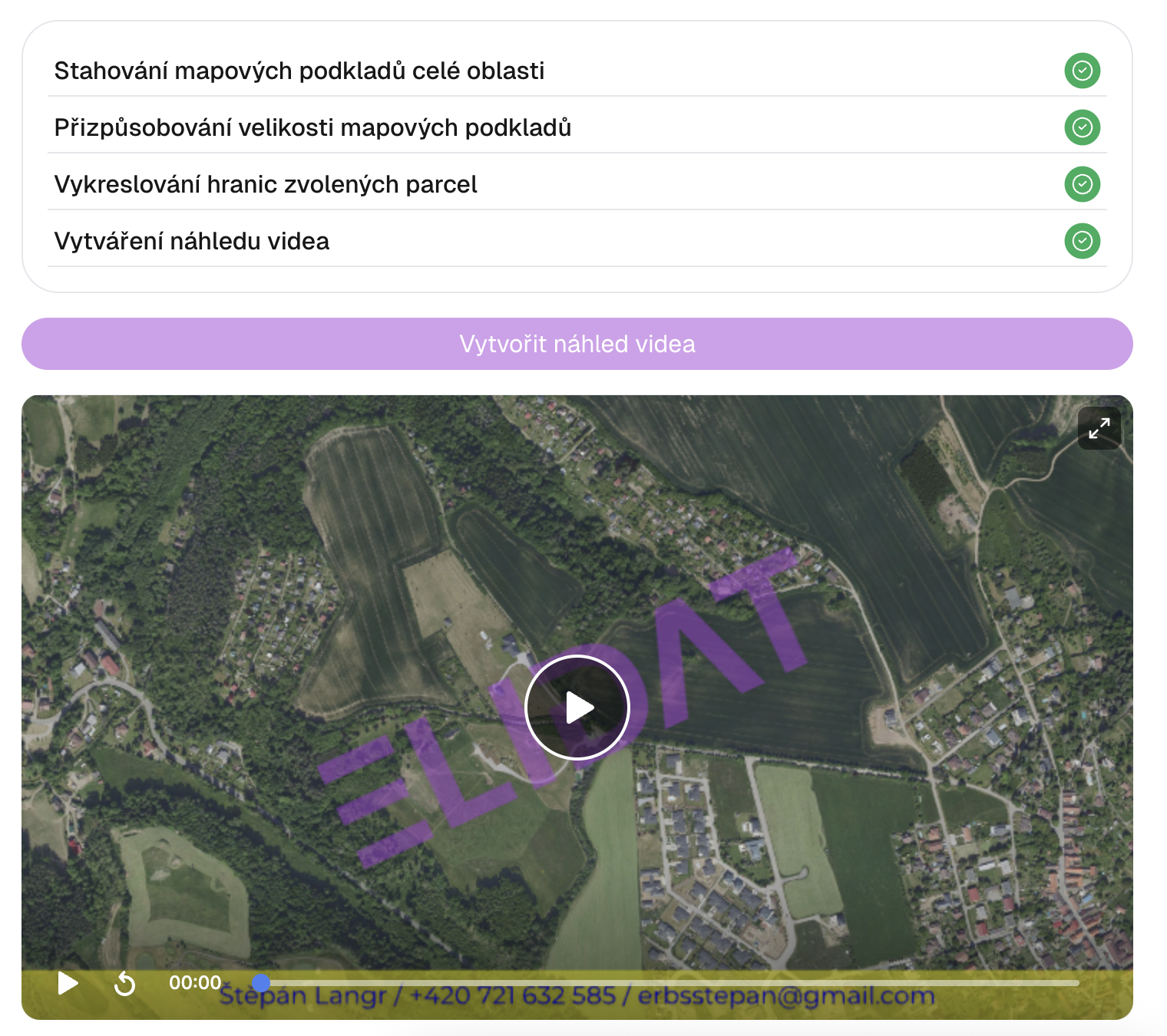Select the Vytváření náhledu videa step label
1167x1036 pixels.
(x=192, y=241)
